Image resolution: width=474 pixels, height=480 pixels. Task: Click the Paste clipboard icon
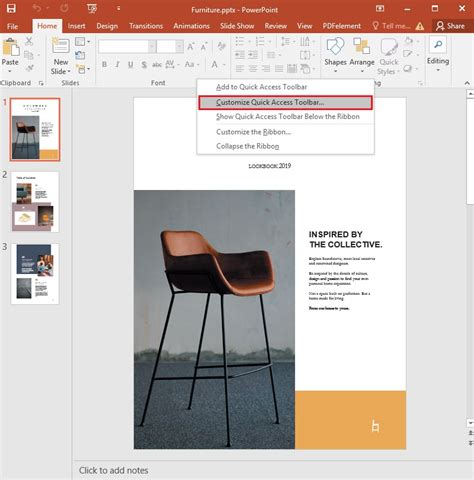pos(10,47)
